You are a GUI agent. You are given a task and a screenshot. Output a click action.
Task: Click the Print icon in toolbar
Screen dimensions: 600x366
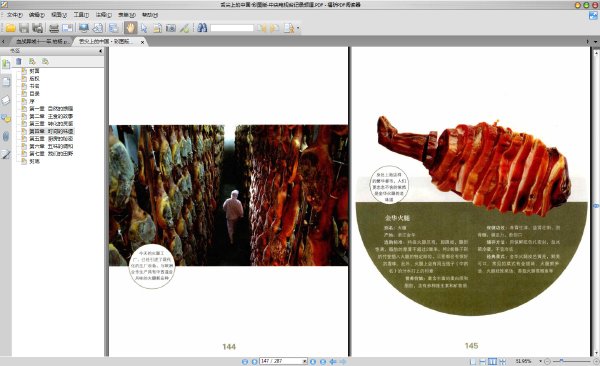54,28
